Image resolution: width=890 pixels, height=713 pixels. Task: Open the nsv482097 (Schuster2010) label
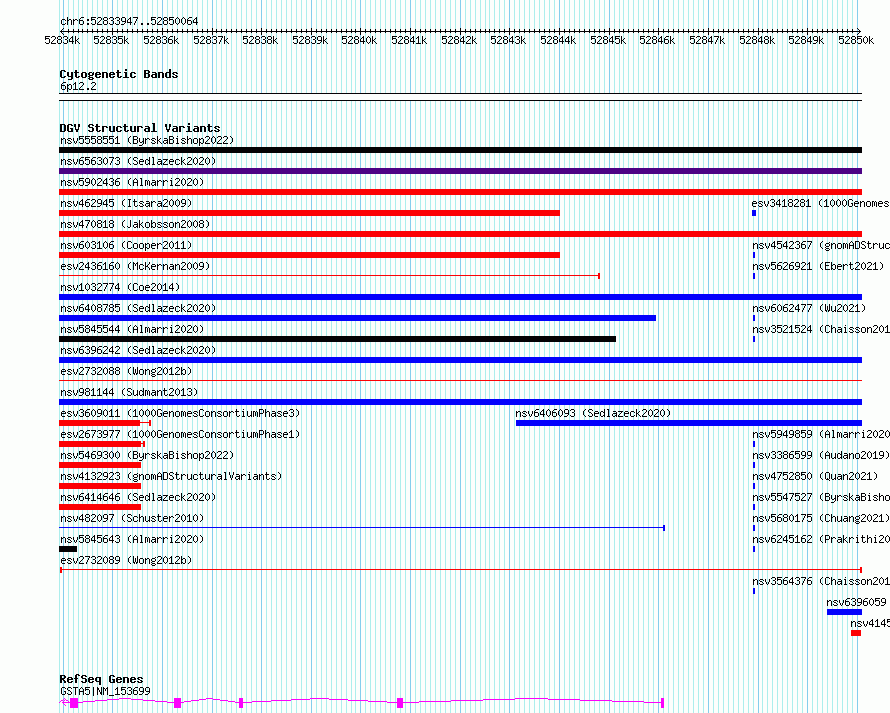(132, 518)
